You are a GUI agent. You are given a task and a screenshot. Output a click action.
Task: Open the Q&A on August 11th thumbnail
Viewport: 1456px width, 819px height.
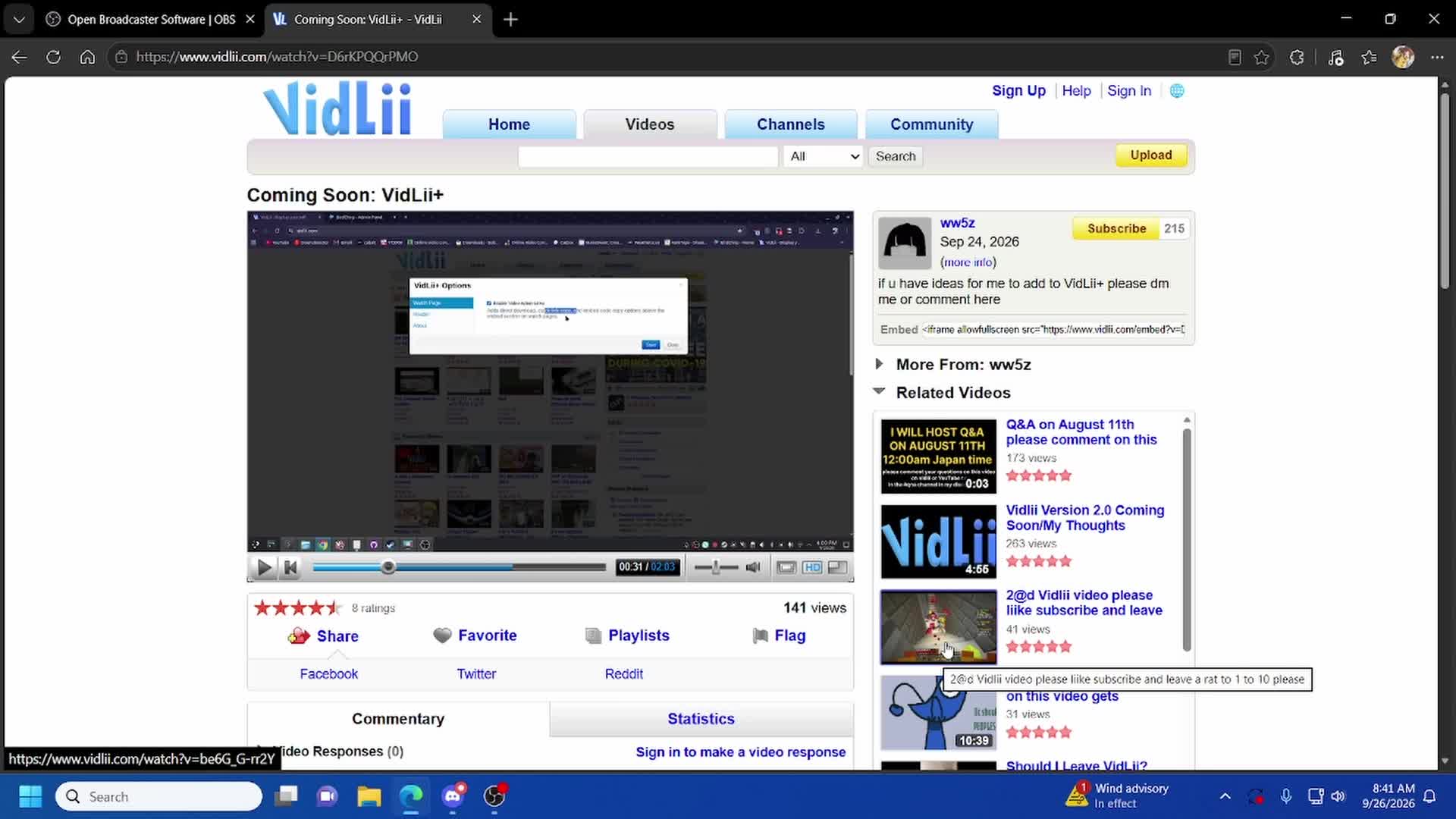(938, 457)
